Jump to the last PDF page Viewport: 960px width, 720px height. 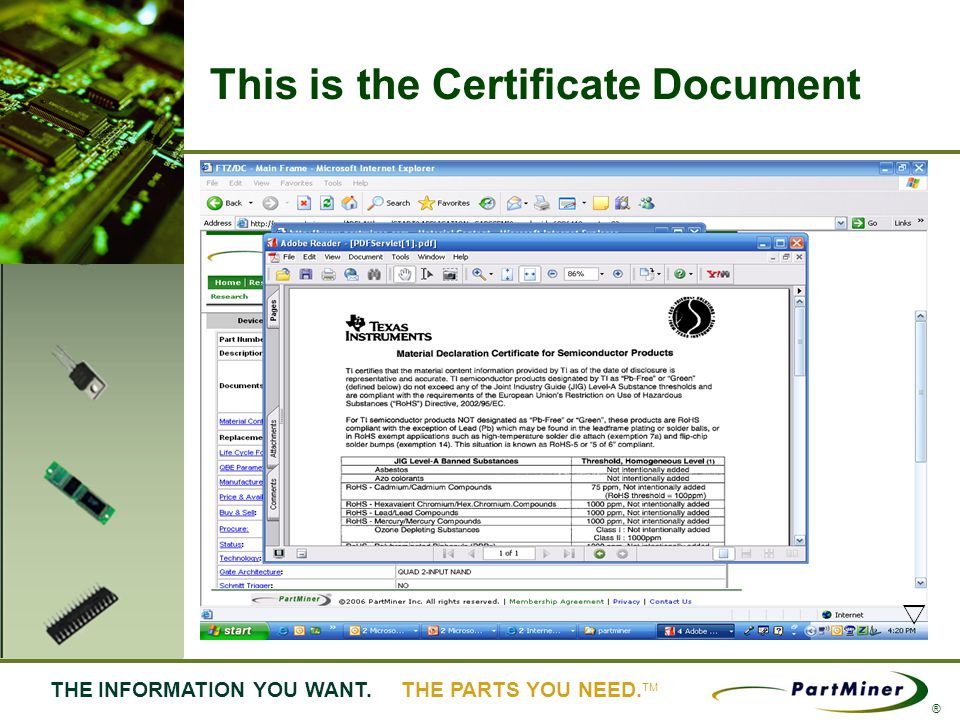pos(569,553)
